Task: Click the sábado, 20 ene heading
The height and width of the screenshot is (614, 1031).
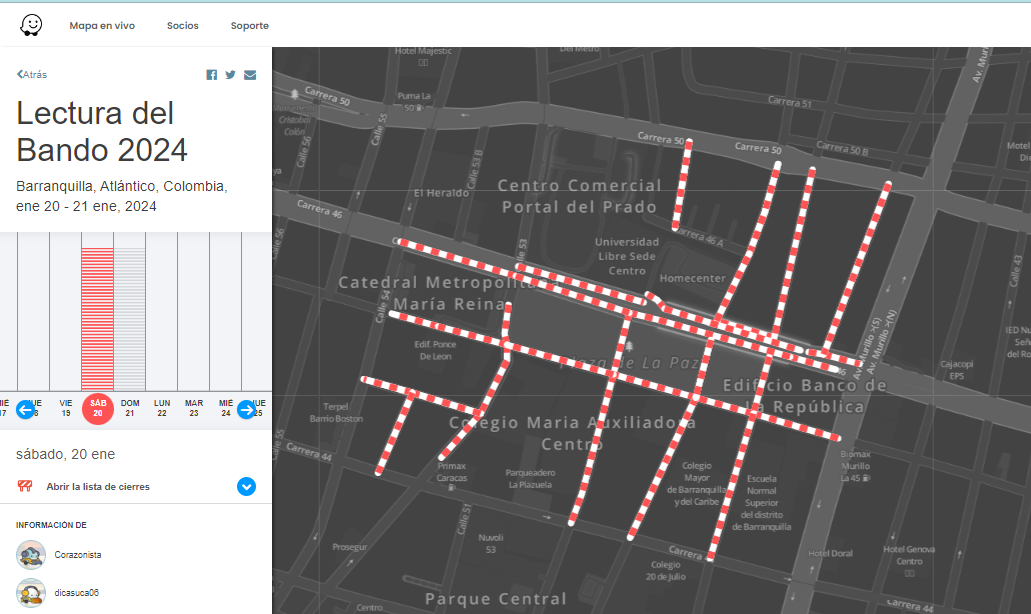Action: point(66,454)
